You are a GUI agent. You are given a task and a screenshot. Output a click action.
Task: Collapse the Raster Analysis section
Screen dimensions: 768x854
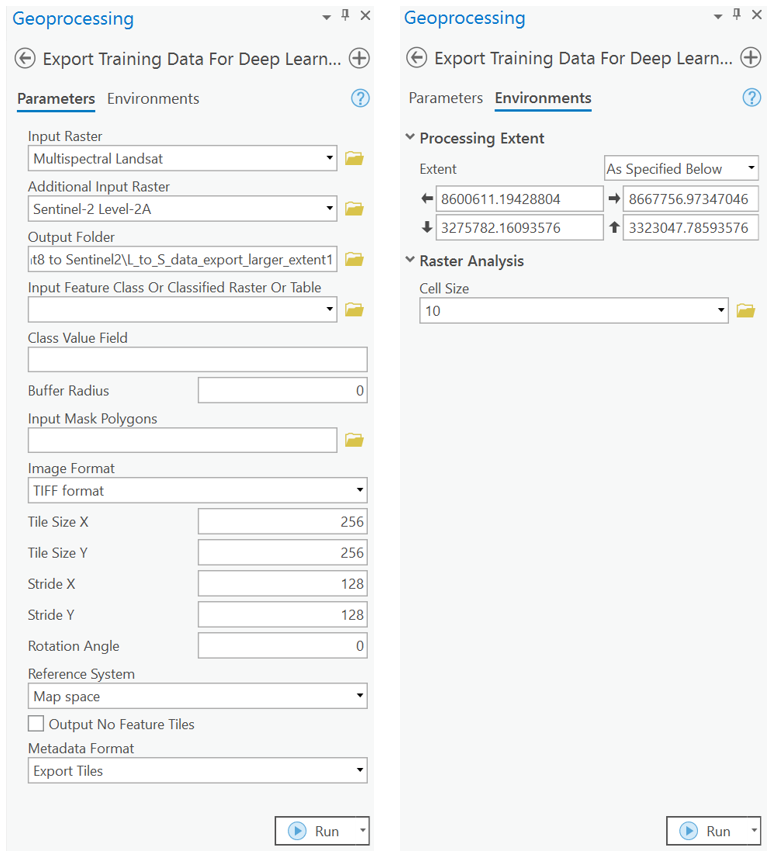(x=410, y=260)
